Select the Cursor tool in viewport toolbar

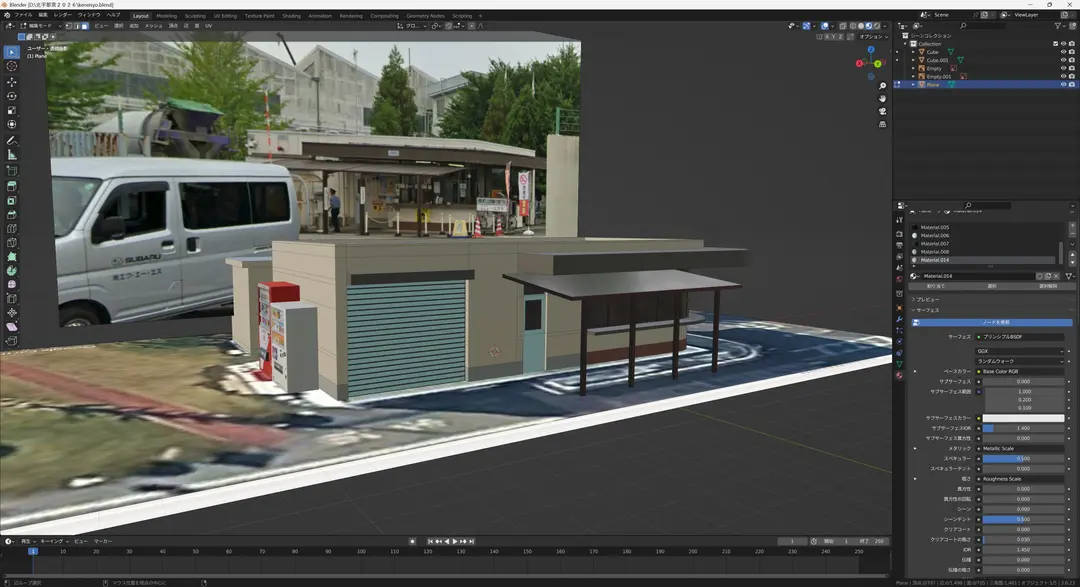pyautogui.click(x=12, y=66)
